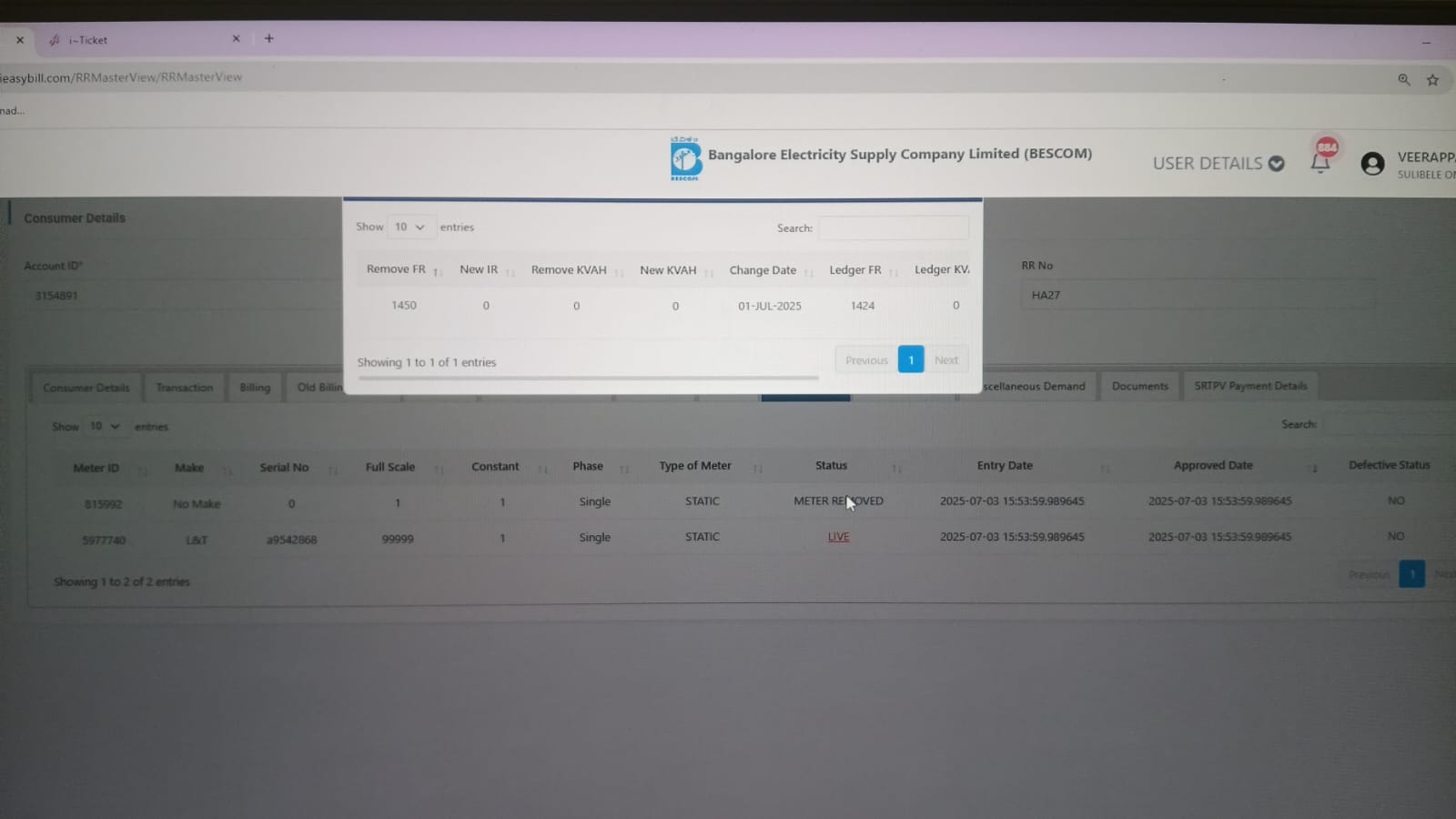
Task: Click the Account ID field showing 3154891
Action: click(x=182, y=296)
